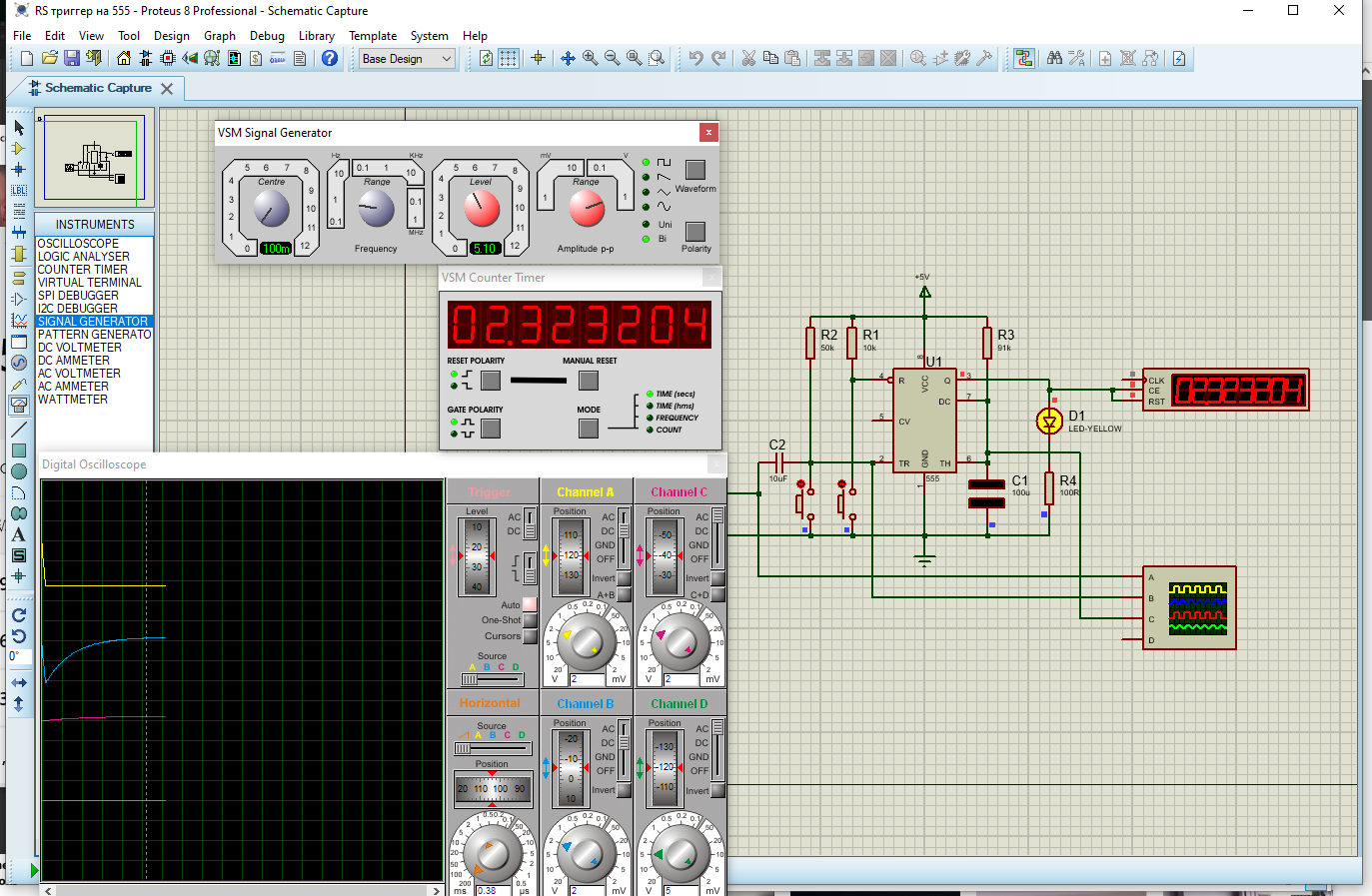
Task: Toggle the oscilloscope Cursors button
Action: 531,636
